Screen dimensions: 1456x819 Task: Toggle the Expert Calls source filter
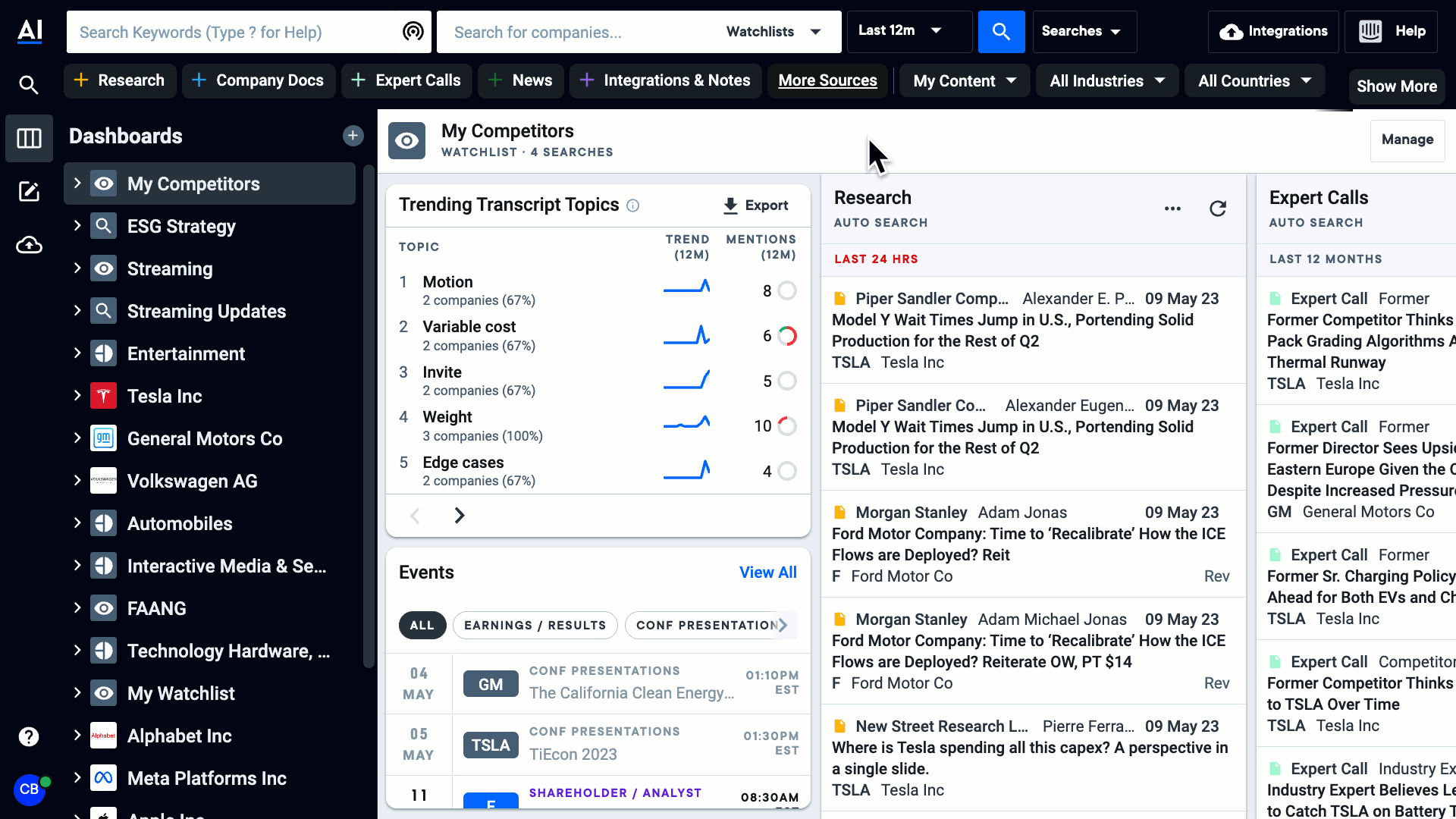pos(406,80)
